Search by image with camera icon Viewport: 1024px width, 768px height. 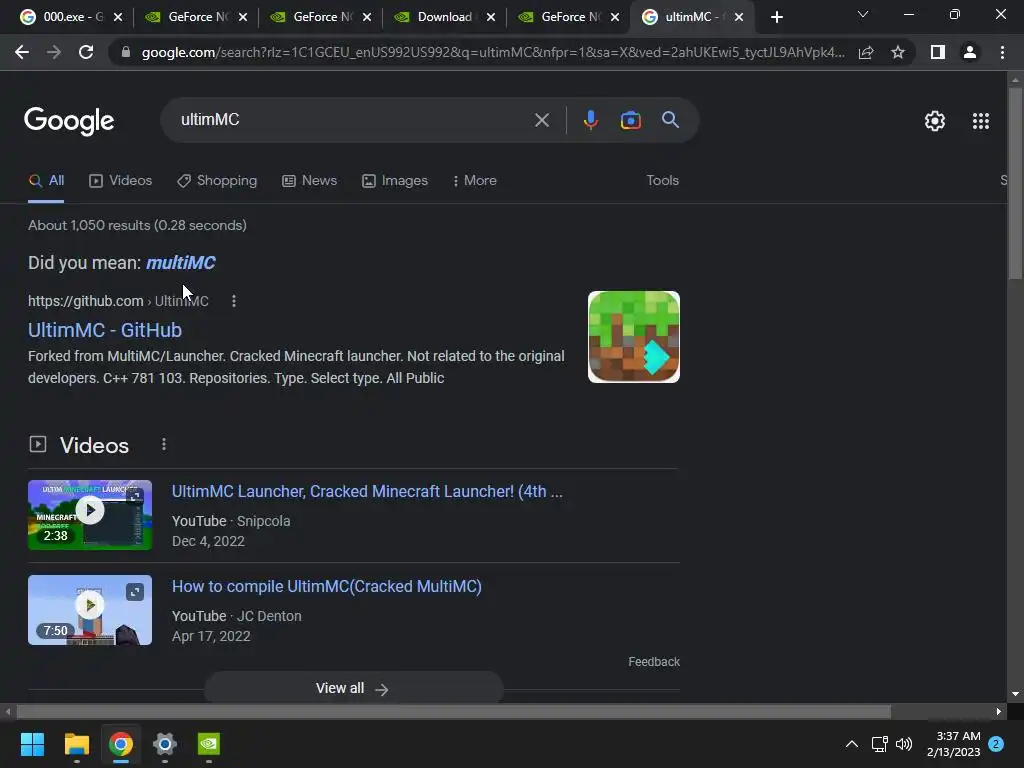click(x=630, y=120)
